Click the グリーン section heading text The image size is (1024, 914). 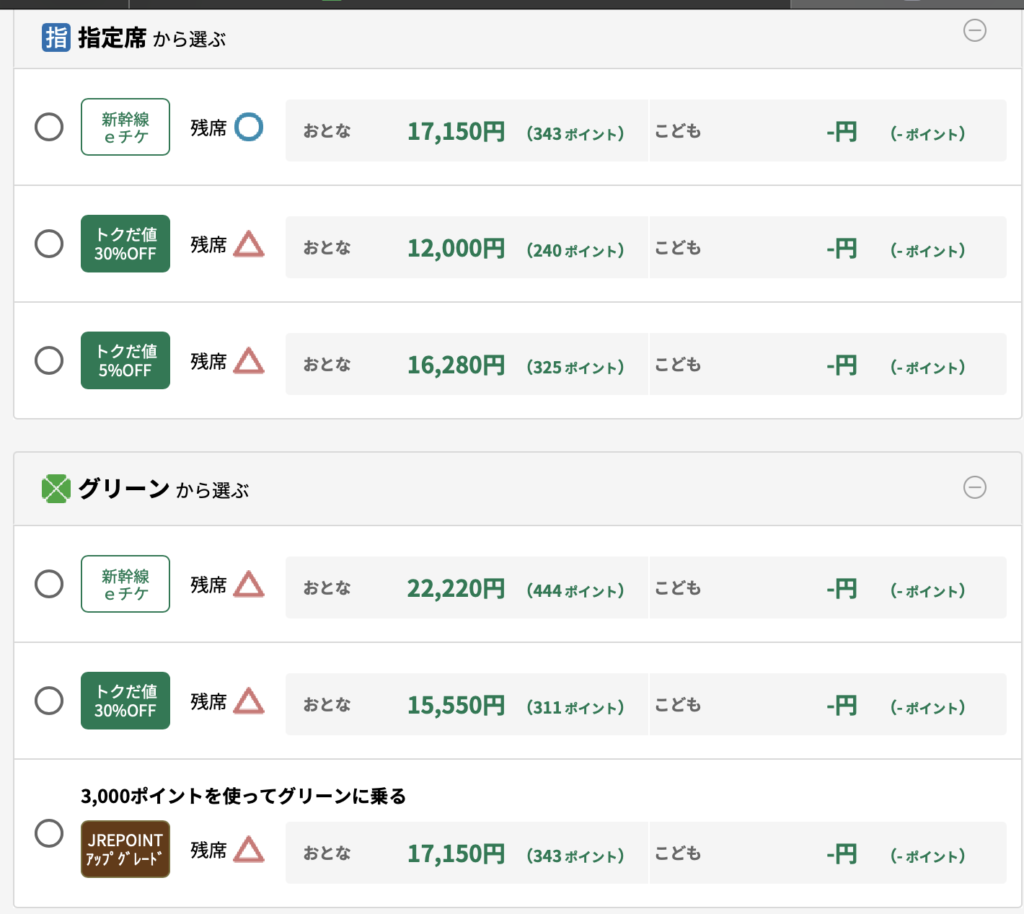point(124,489)
